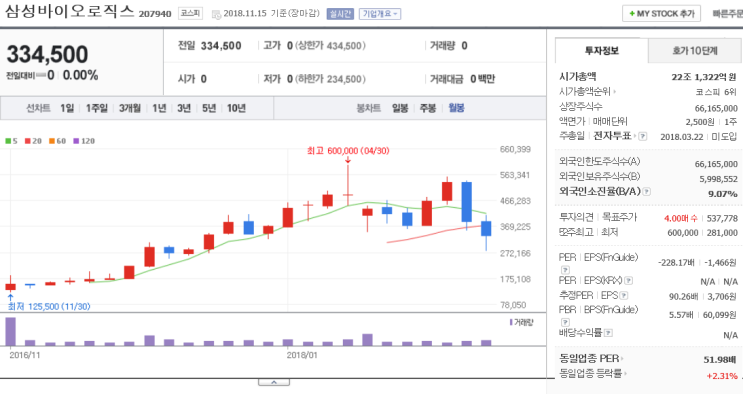Viewport: 743px width, 394px height.
Task: Click the 상장주식수 value 66,165,000
Action: pos(716,108)
